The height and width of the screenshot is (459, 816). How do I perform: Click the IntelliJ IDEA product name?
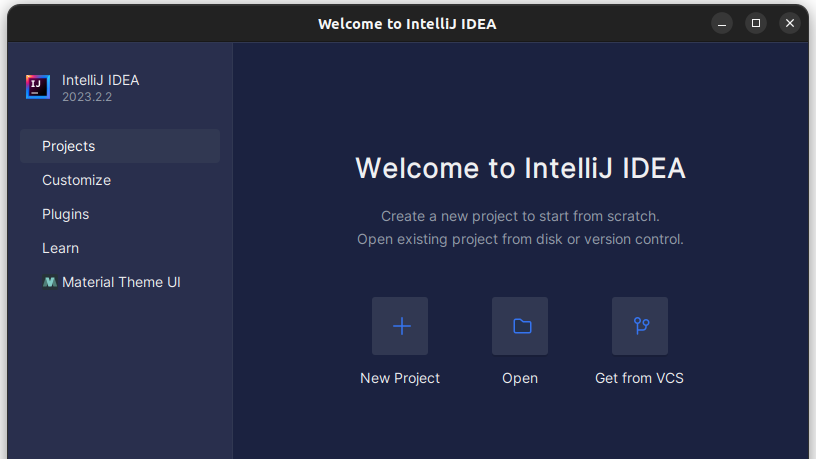coord(100,80)
